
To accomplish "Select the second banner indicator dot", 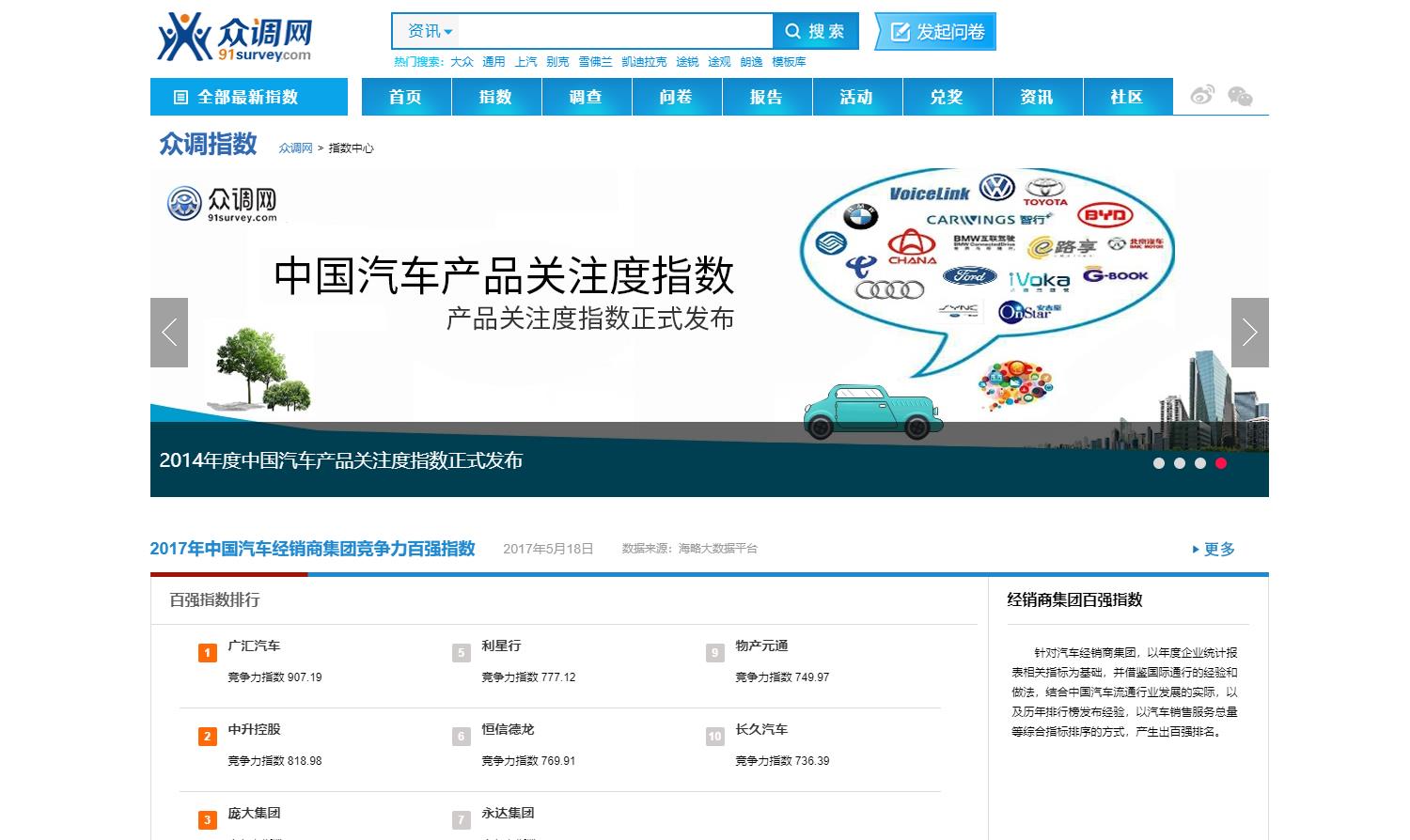I will pos(1180,463).
